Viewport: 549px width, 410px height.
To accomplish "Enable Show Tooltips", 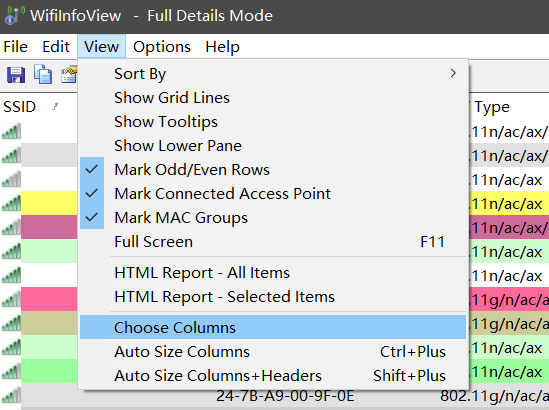I will (273, 121).
